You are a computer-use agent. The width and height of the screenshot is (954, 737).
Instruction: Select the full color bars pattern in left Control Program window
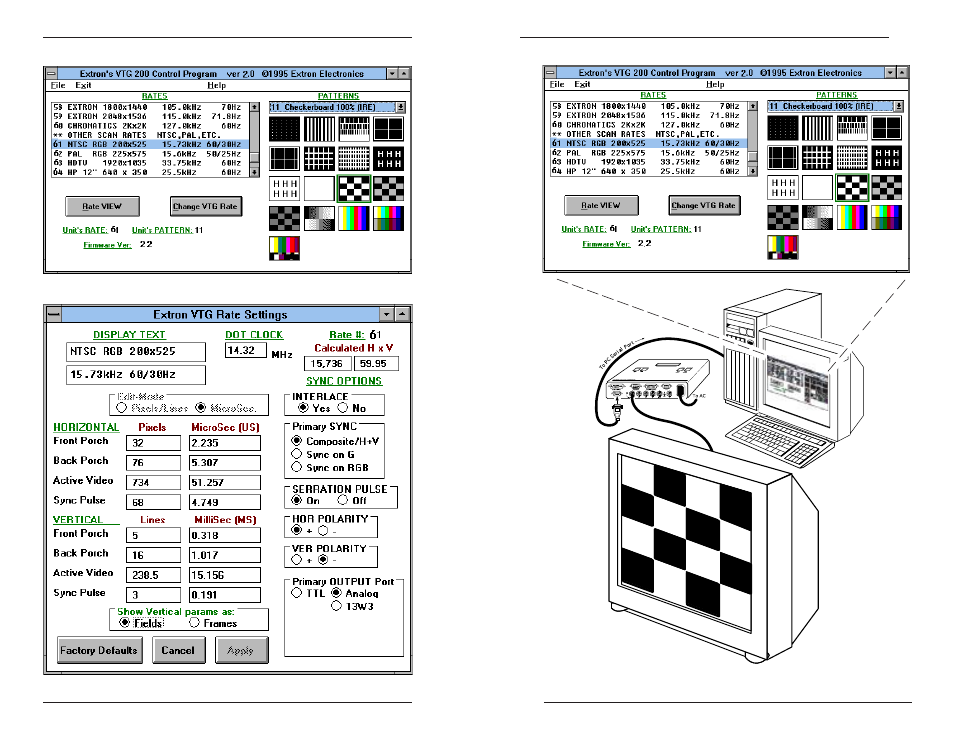pyautogui.click(x=353, y=218)
